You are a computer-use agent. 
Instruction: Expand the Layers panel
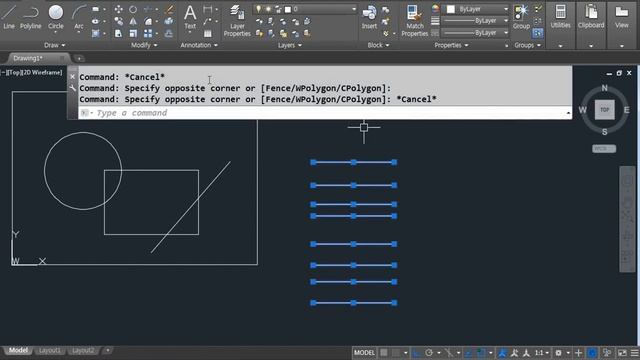click(x=290, y=45)
